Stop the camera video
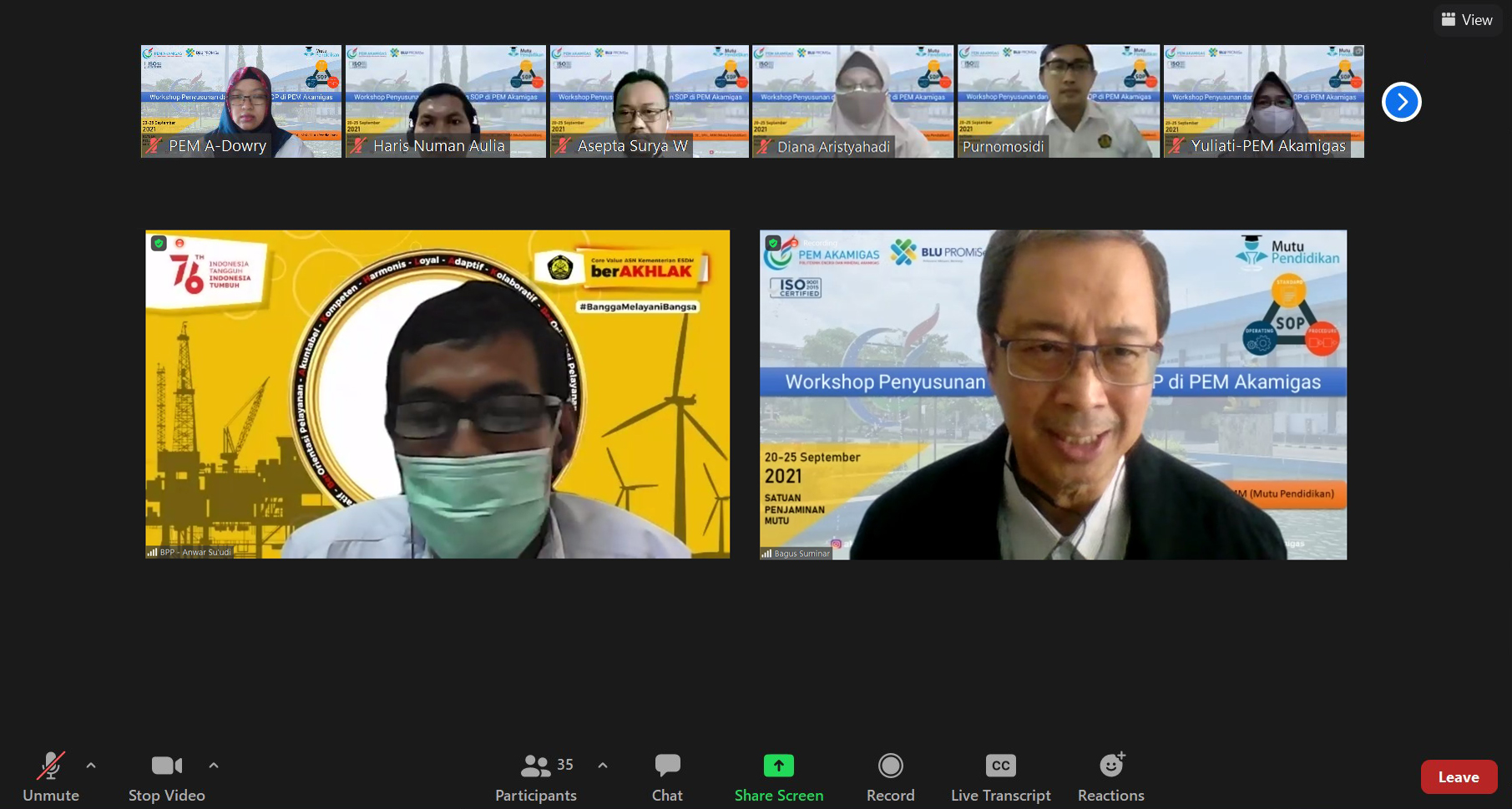Image resolution: width=1512 pixels, height=809 pixels. click(x=167, y=777)
